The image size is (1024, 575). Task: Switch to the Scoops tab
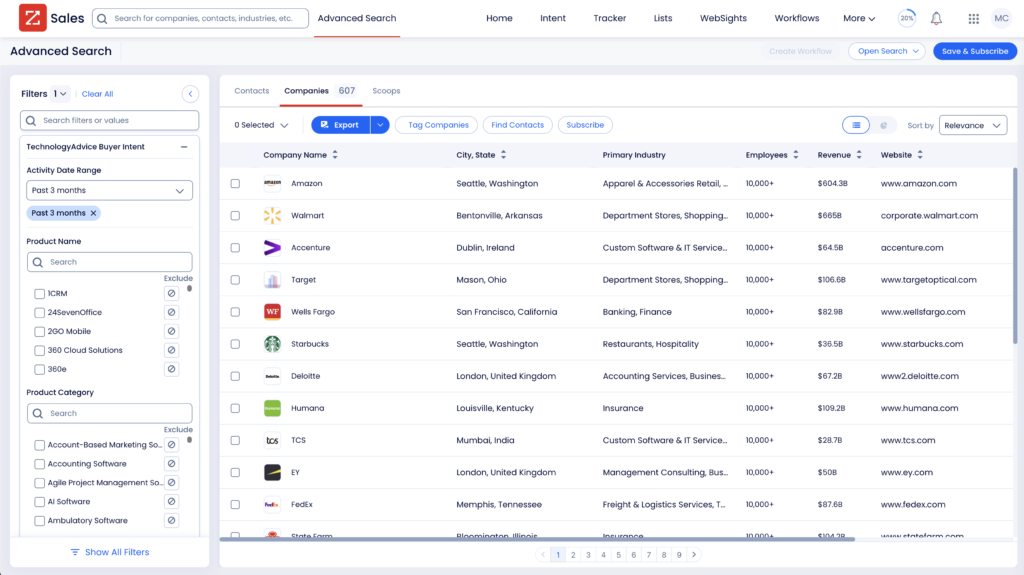(386, 91)
